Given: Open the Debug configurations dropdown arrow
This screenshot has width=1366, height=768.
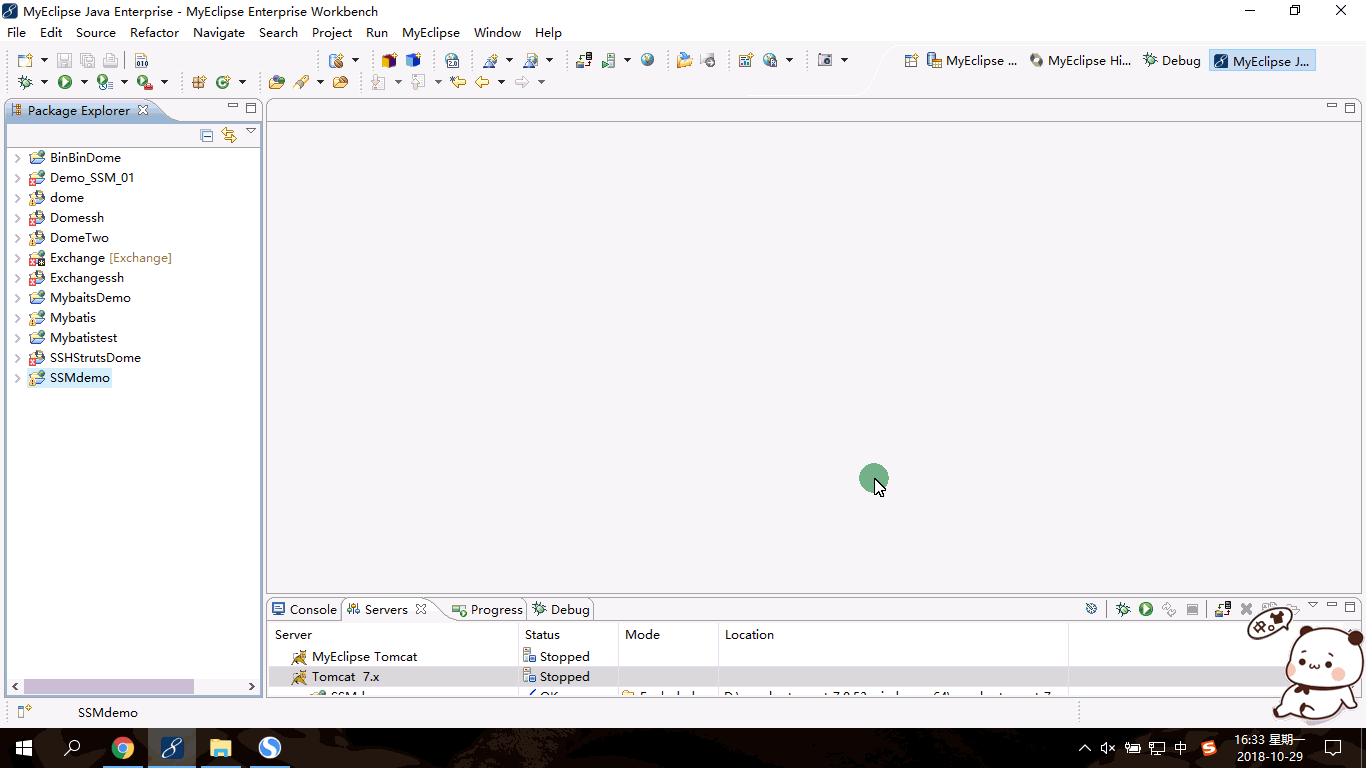Looking at the screenshot, I should [44, 82].
